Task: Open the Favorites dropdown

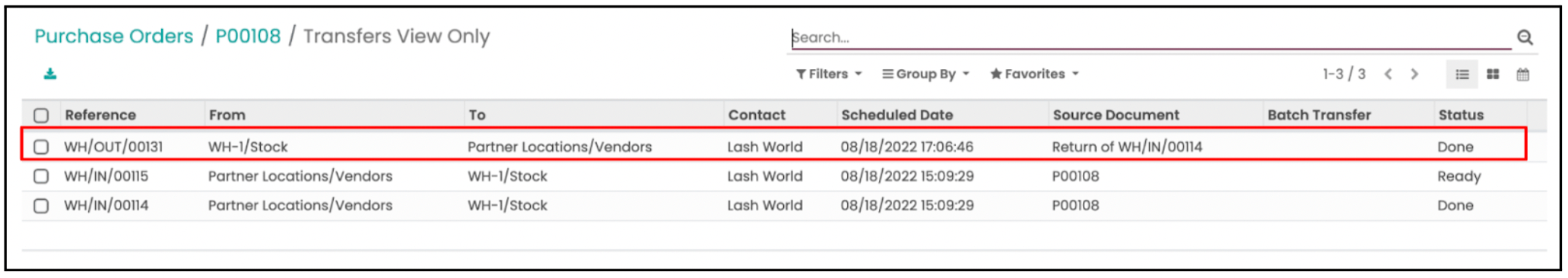Action: tap(1034, 74)
